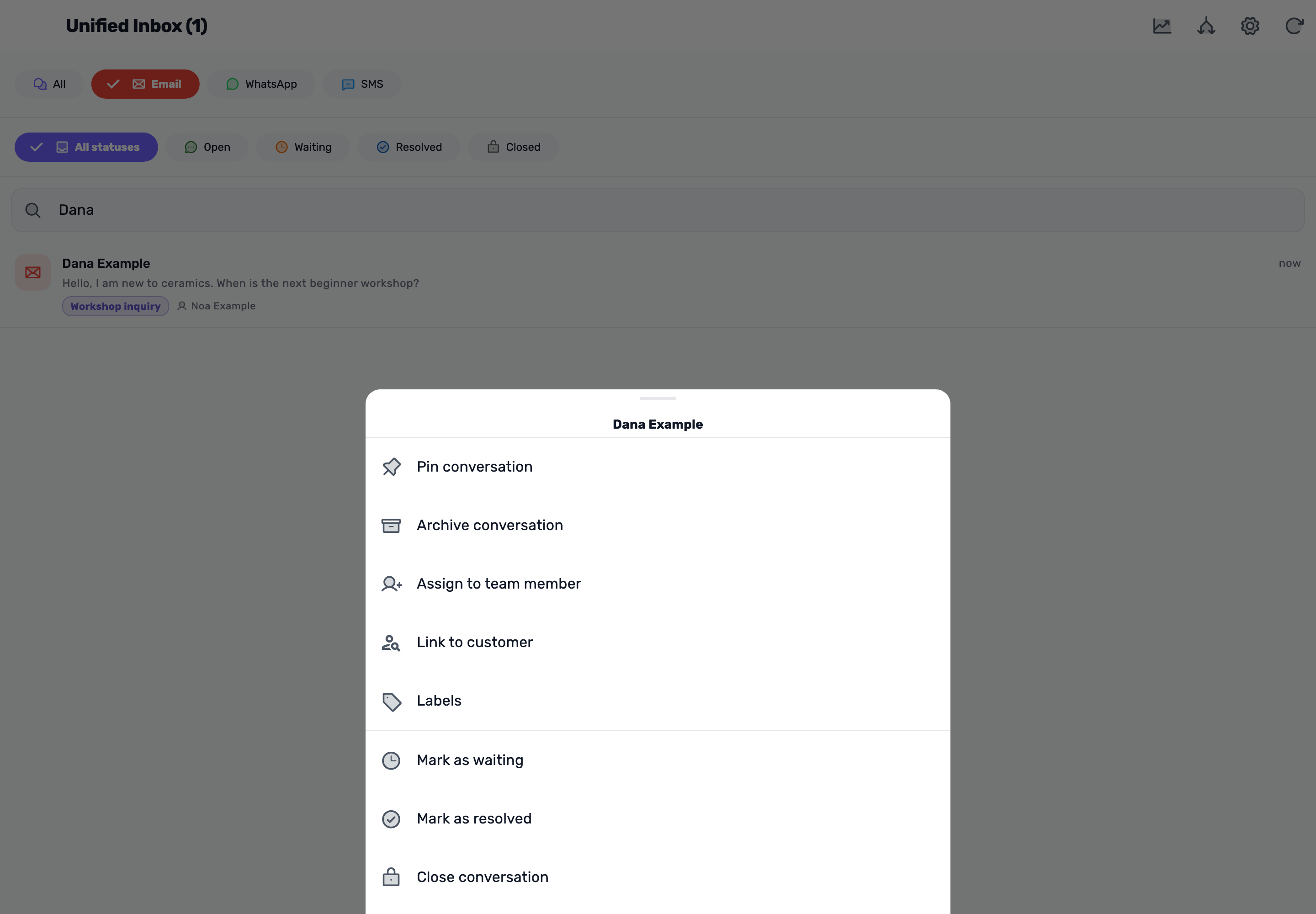Click the clock icon for Mark as waiting
The height and width of the screenshot is (914, 1316).
point(391,760)
